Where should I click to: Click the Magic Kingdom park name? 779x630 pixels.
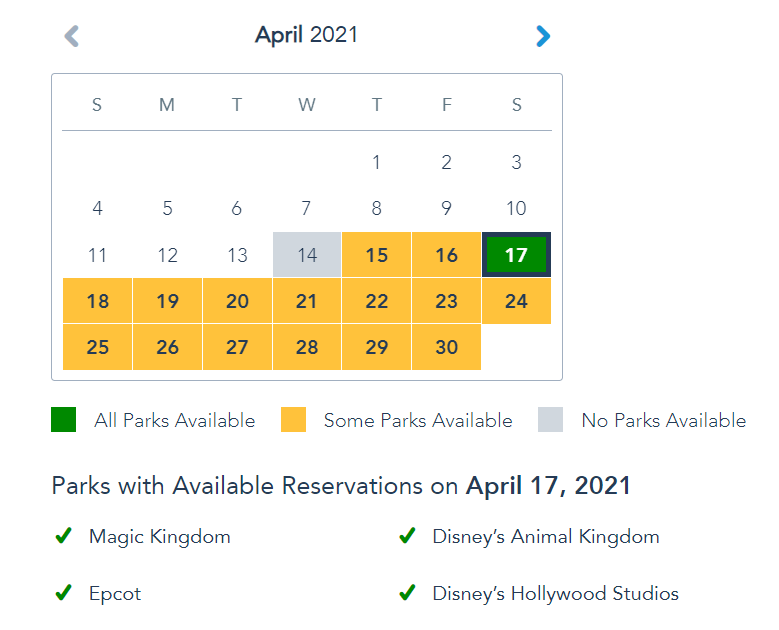(160, 537)
